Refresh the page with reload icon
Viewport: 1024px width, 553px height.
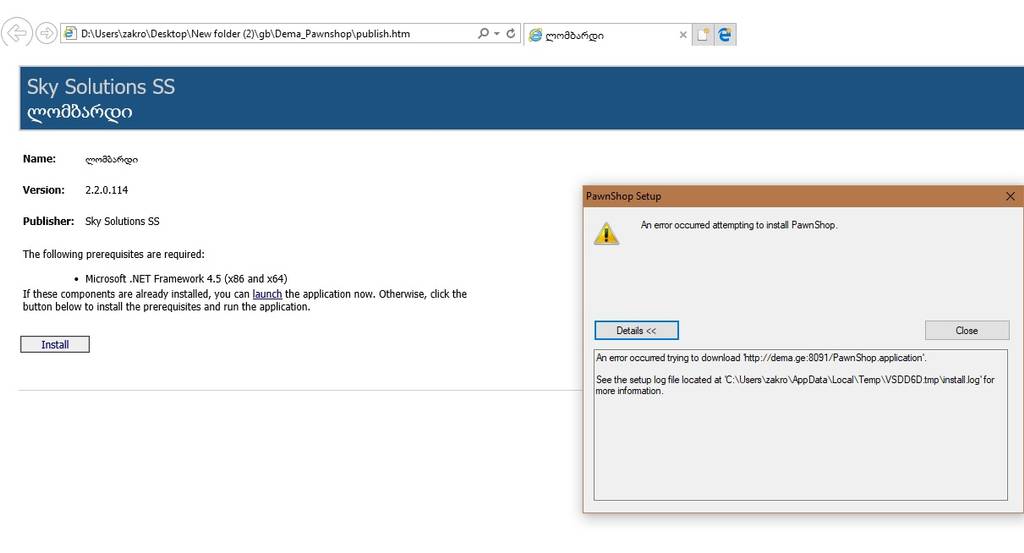(x=511, y=33)
